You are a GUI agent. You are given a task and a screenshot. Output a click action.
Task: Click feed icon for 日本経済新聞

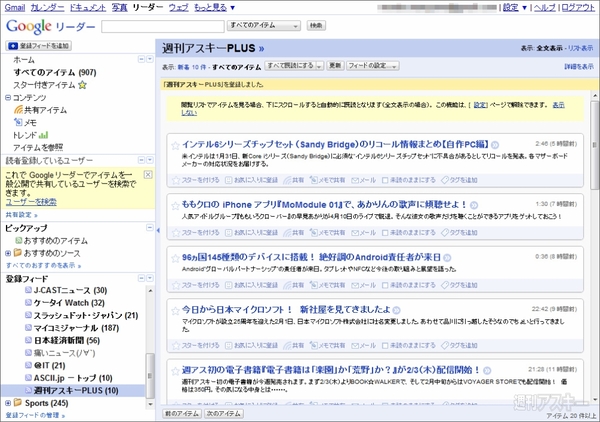[x=28, y=340]
